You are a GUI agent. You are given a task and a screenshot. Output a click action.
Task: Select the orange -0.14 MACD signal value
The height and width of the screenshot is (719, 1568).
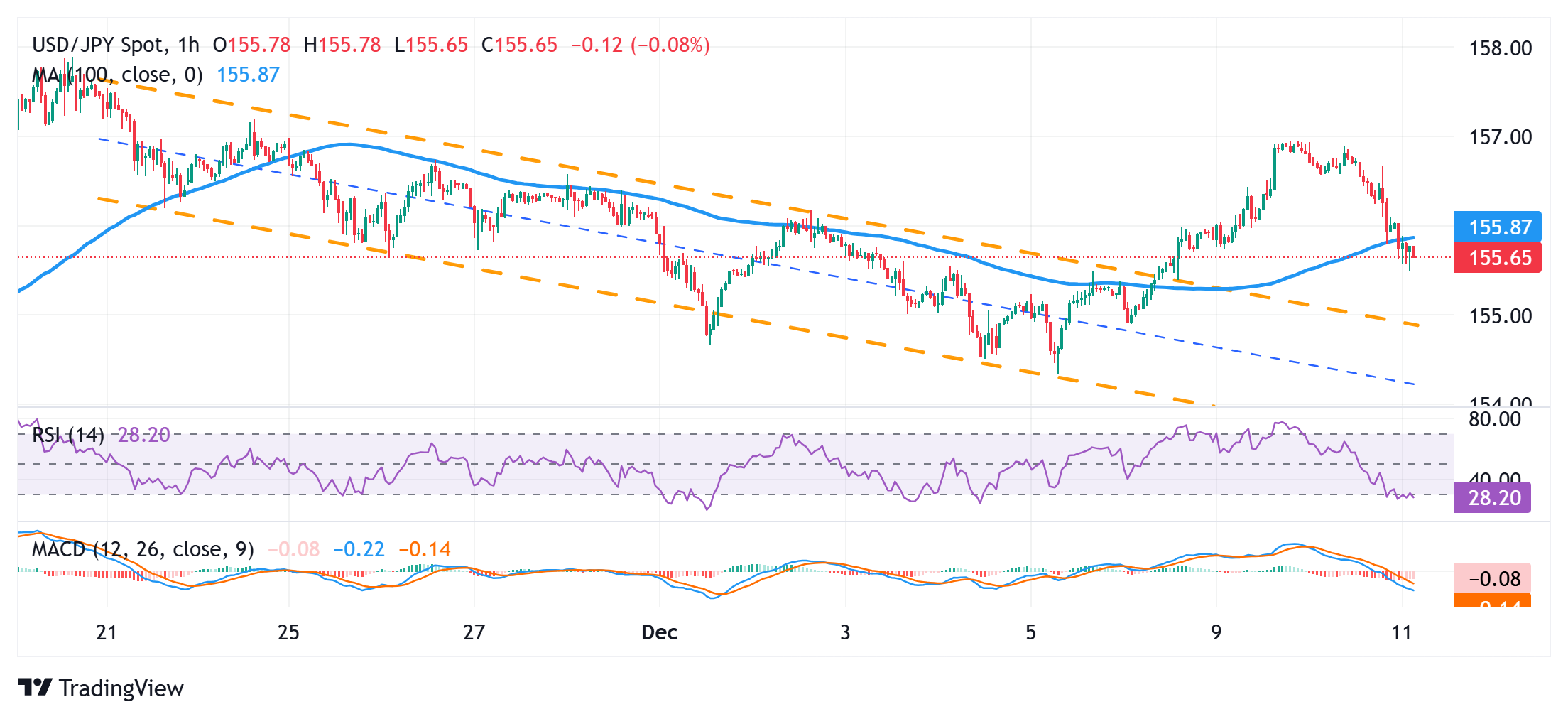(425, 549)
